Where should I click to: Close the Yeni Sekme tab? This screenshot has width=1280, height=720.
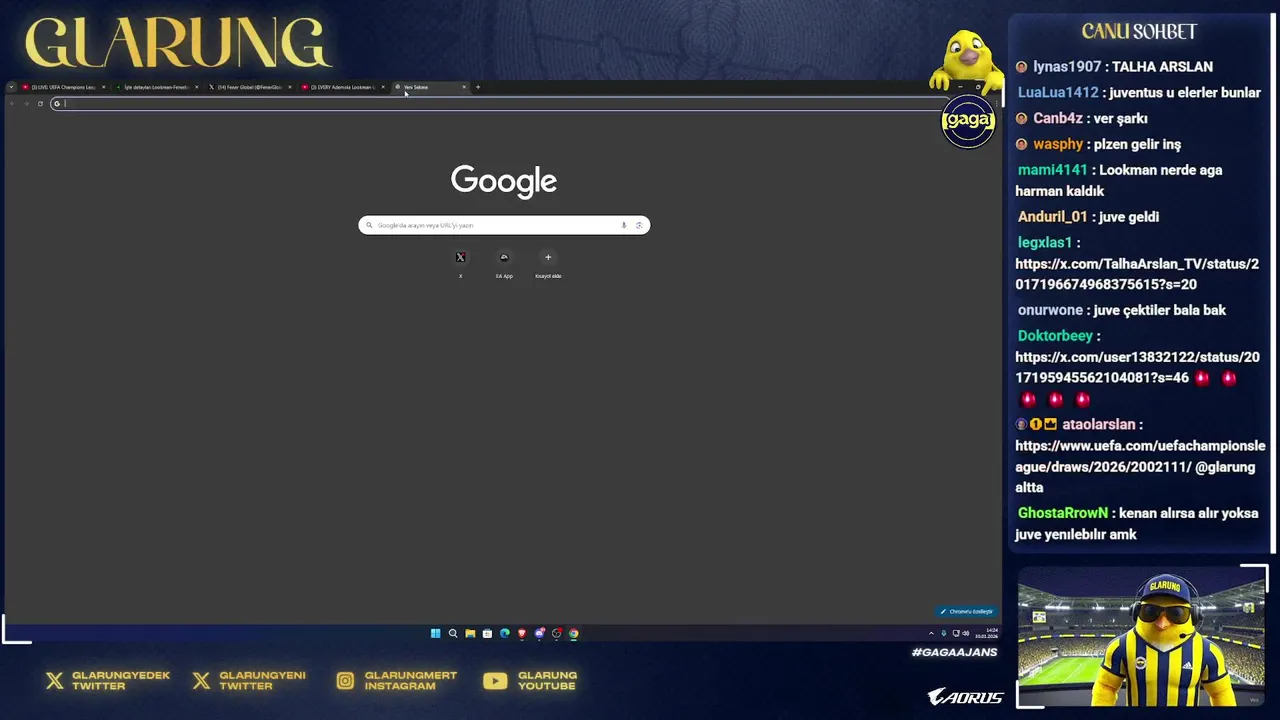(x=464, y=87)
